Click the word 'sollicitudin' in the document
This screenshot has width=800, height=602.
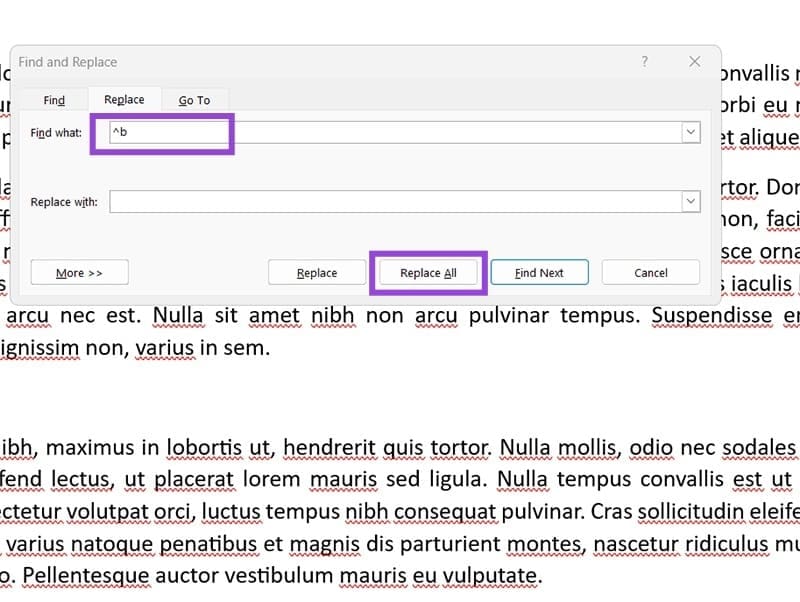(691, 511)
